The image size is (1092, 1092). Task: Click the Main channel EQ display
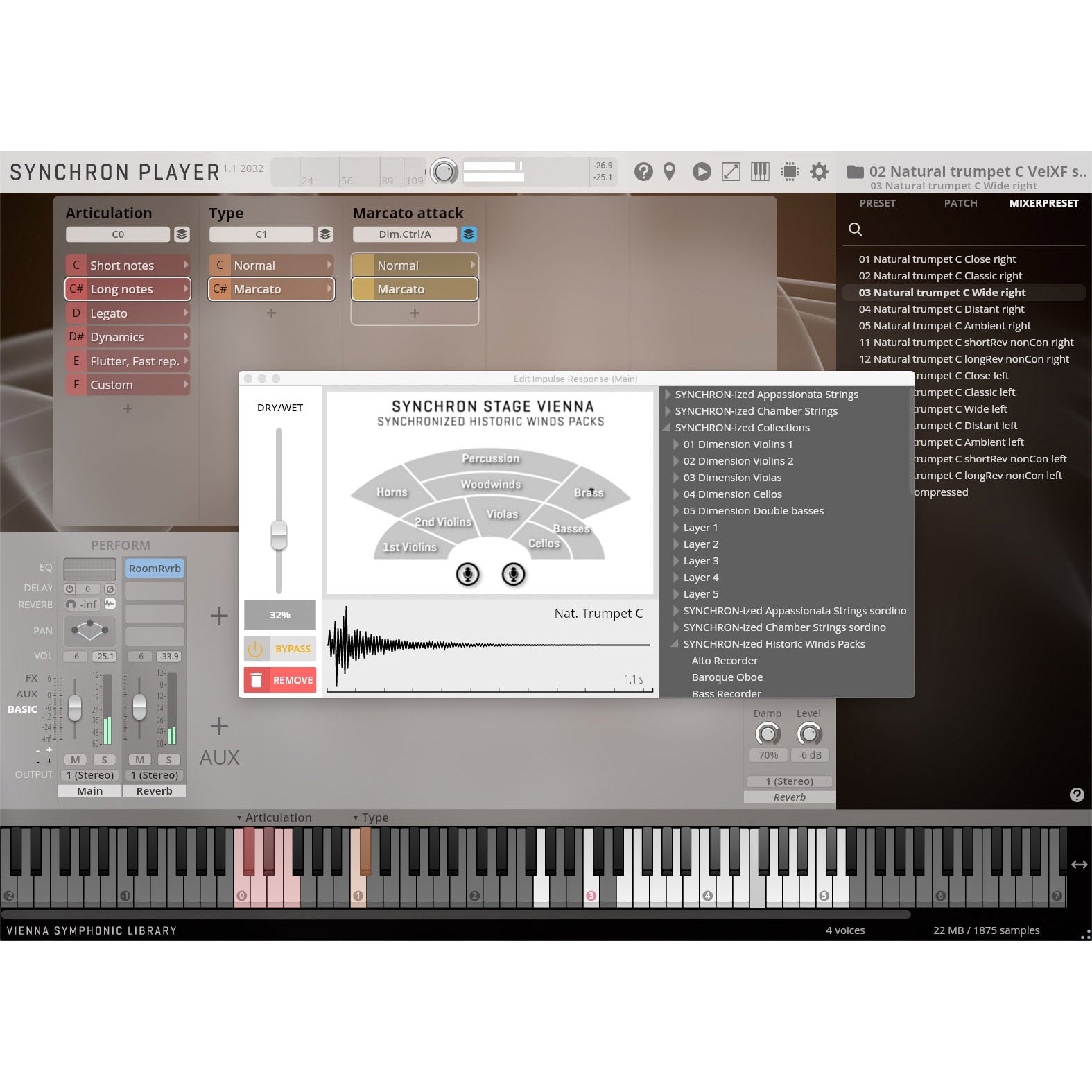click(x=90, y=569)
